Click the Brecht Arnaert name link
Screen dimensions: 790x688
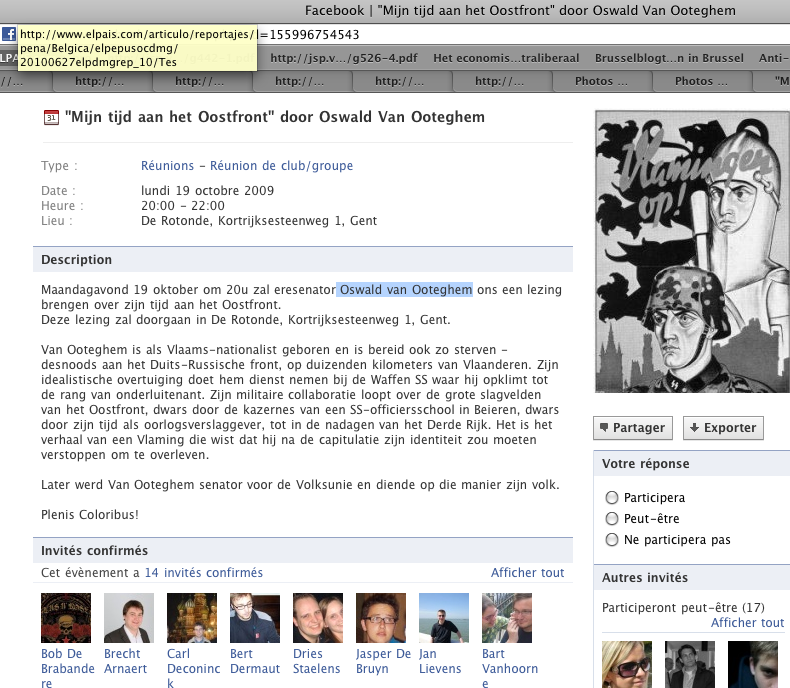(x=125, y=661)
